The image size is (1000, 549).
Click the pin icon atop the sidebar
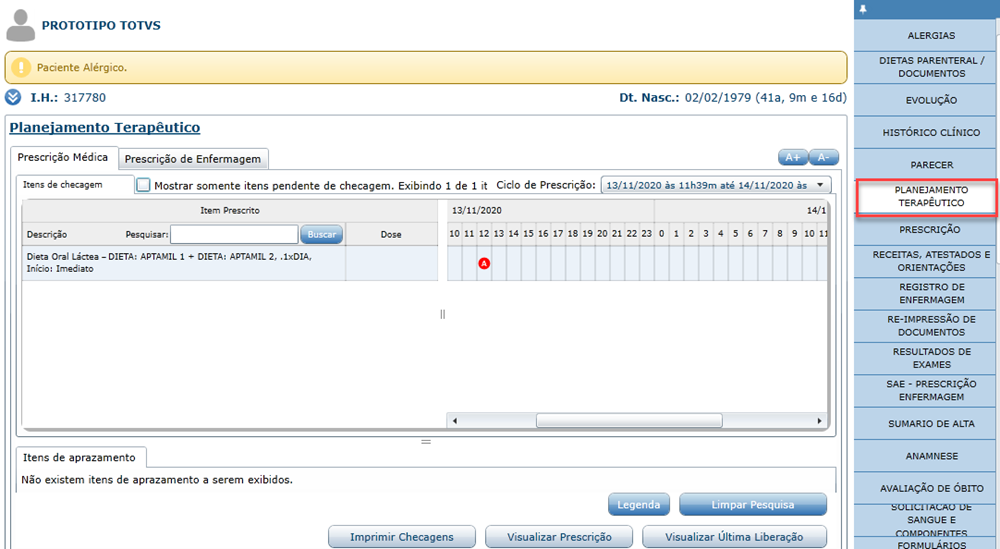pyautogui.click(x=863, y=9)
